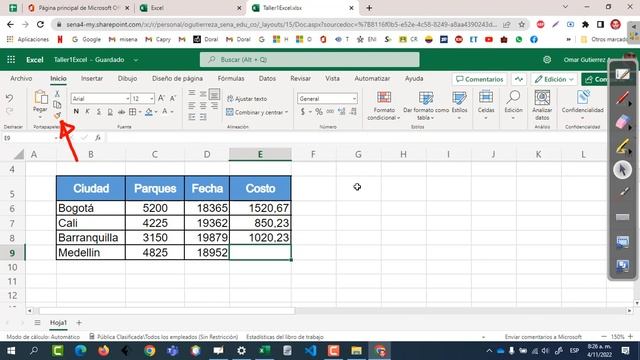Click the app launcher grid icon
640x360 pixels.
point(11,60)
